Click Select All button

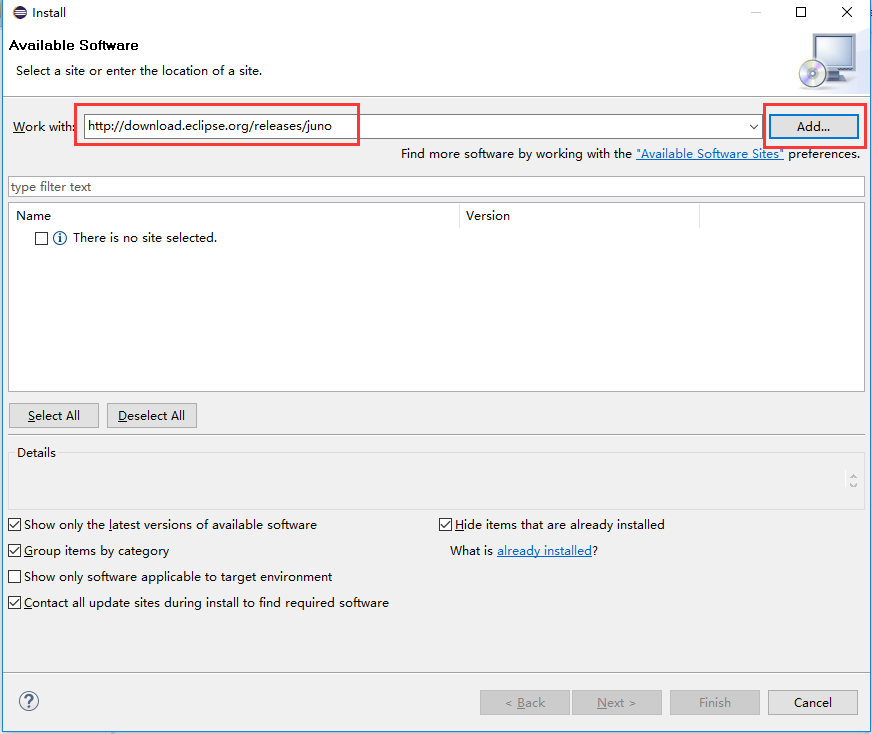(x=54, y=415)
